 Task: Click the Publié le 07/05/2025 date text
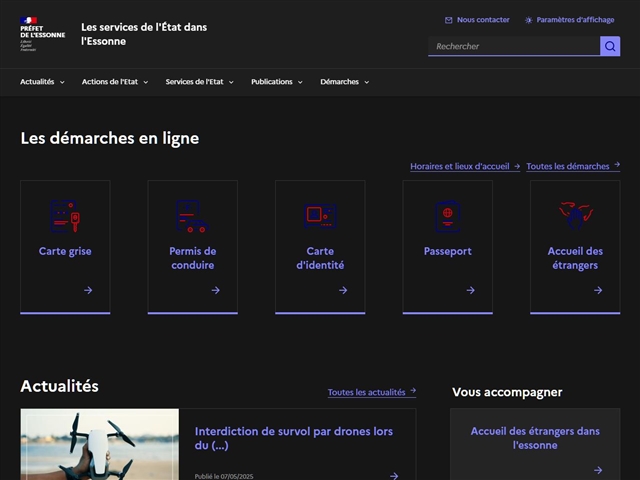pos(224,476)
